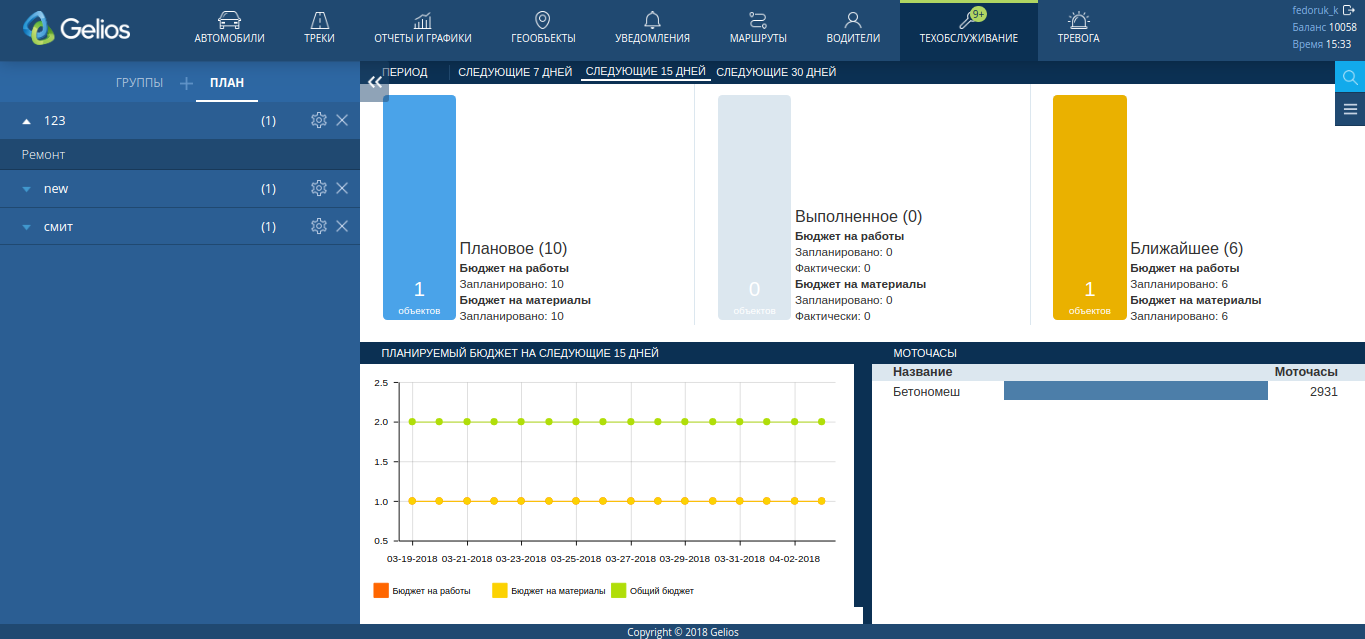Collapse the left sidebar panel
Screen dimensions: 1365x639
(374, 84)
